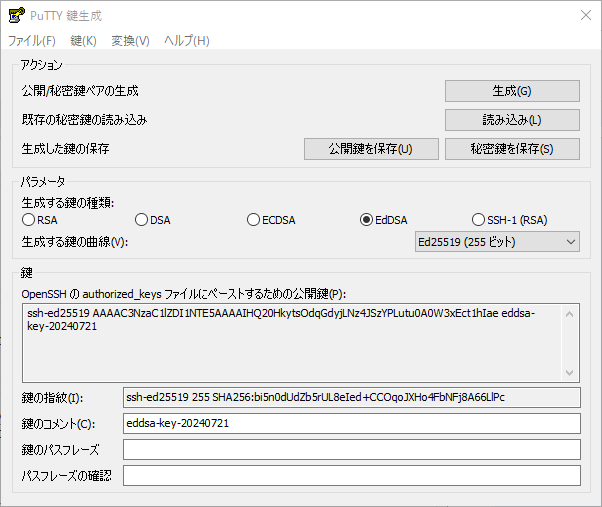Click the 鍵の指紋(I) label
The height and width of the screenshot is (507, 602).
coord(52,398)
